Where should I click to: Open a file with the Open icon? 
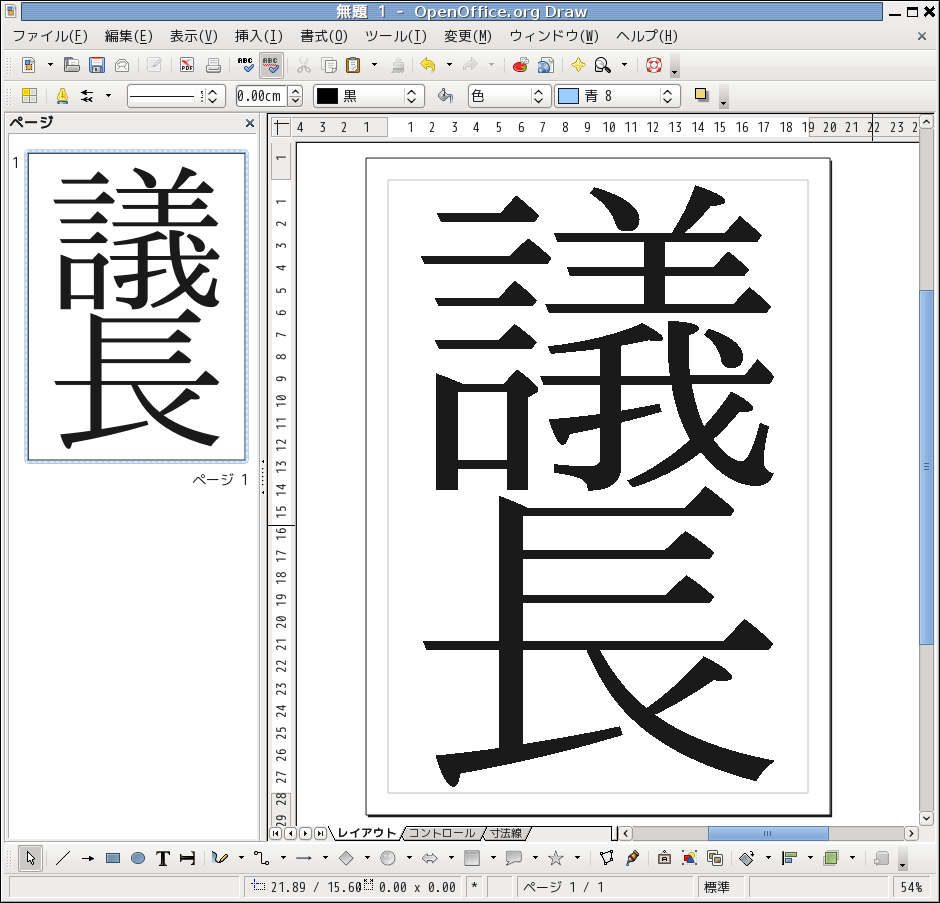pos(72,65)
